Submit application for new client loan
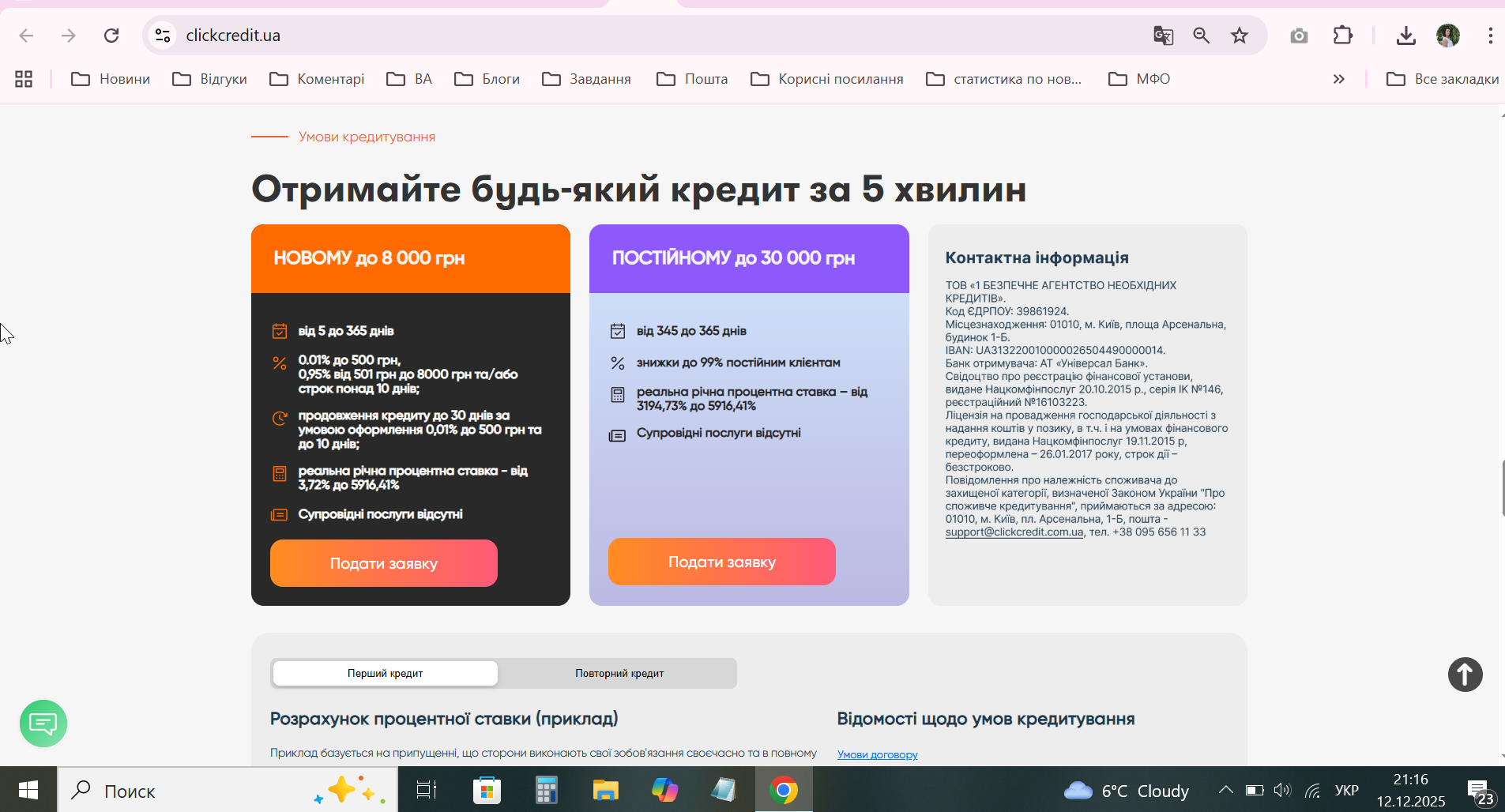Screen dimensions: 1505x812 point(384,563)
